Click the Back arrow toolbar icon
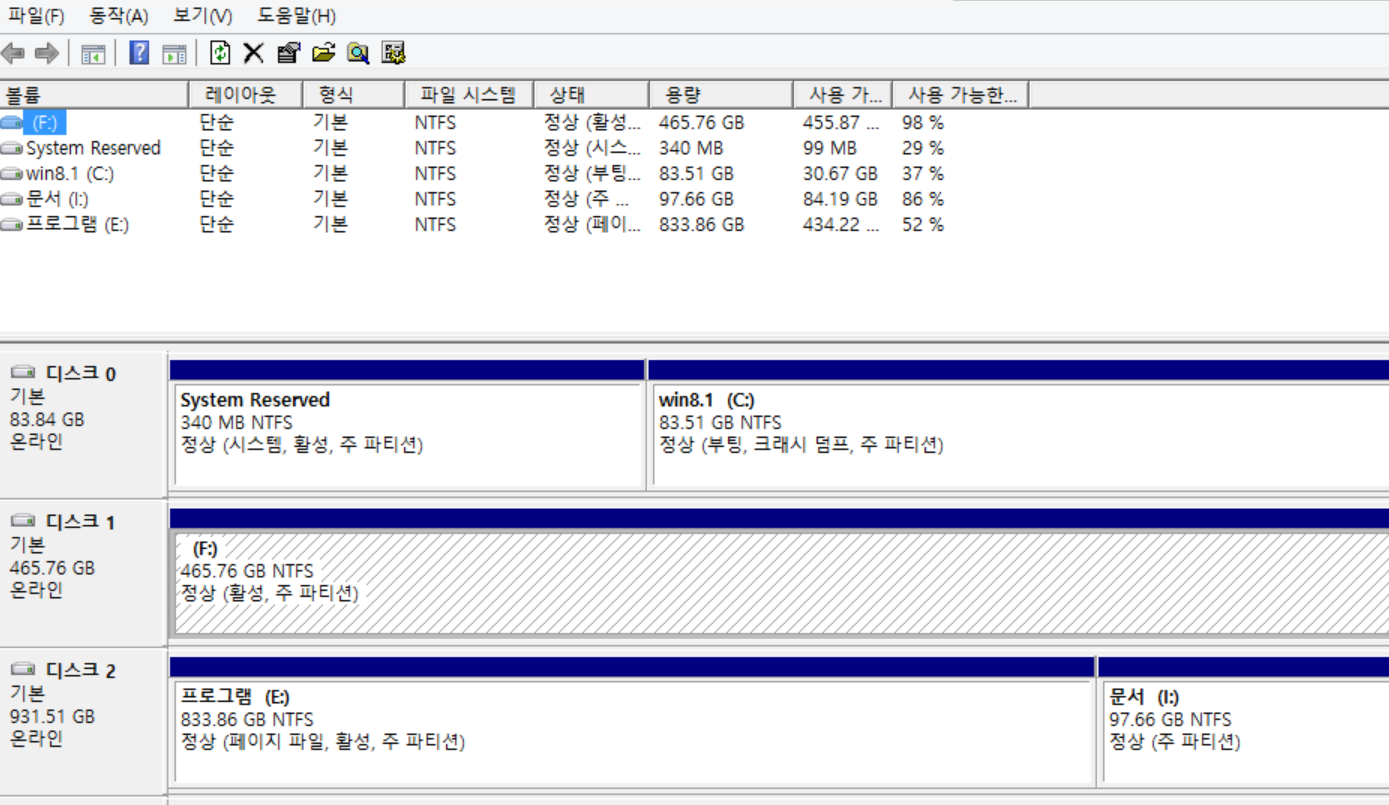 [14, 53]
